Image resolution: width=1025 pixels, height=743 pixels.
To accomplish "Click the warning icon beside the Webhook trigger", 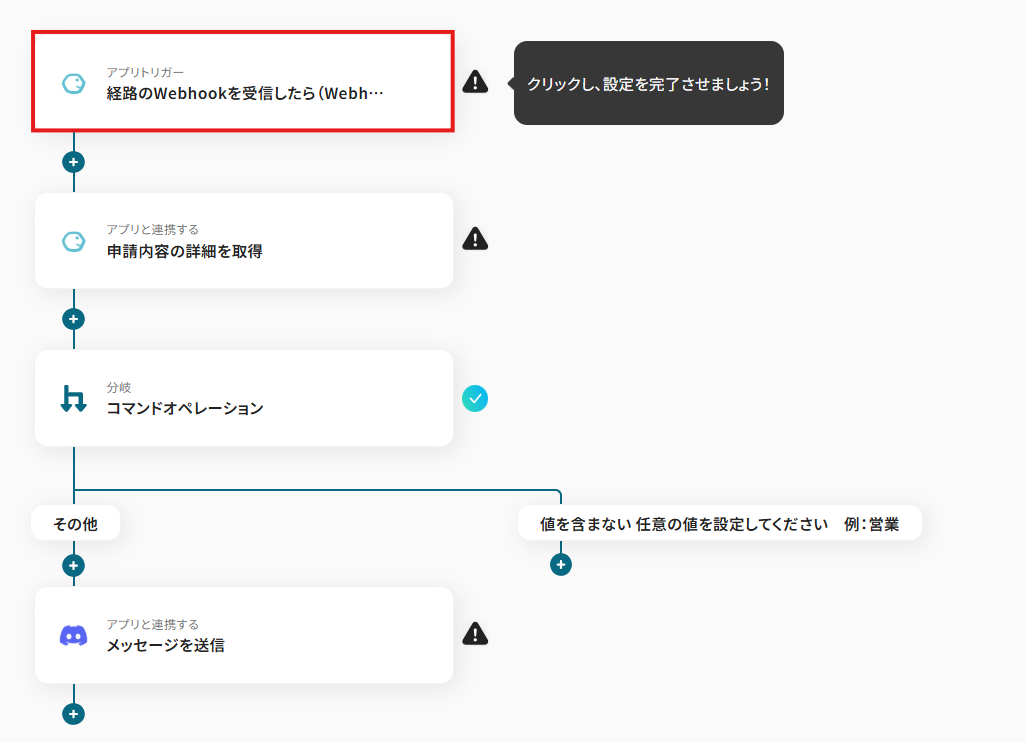I will pos(475,82).
